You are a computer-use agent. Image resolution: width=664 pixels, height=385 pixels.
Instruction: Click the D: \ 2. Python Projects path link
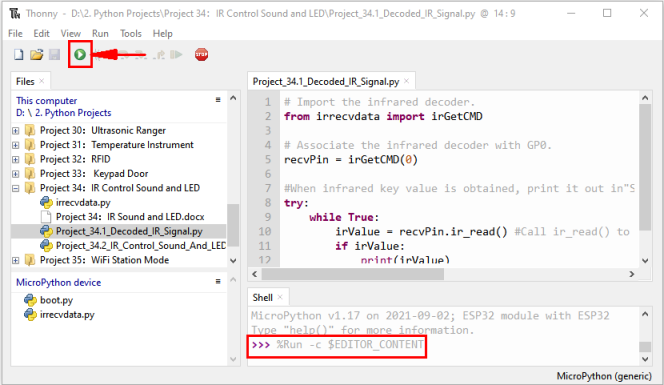[x=64, y=113]
